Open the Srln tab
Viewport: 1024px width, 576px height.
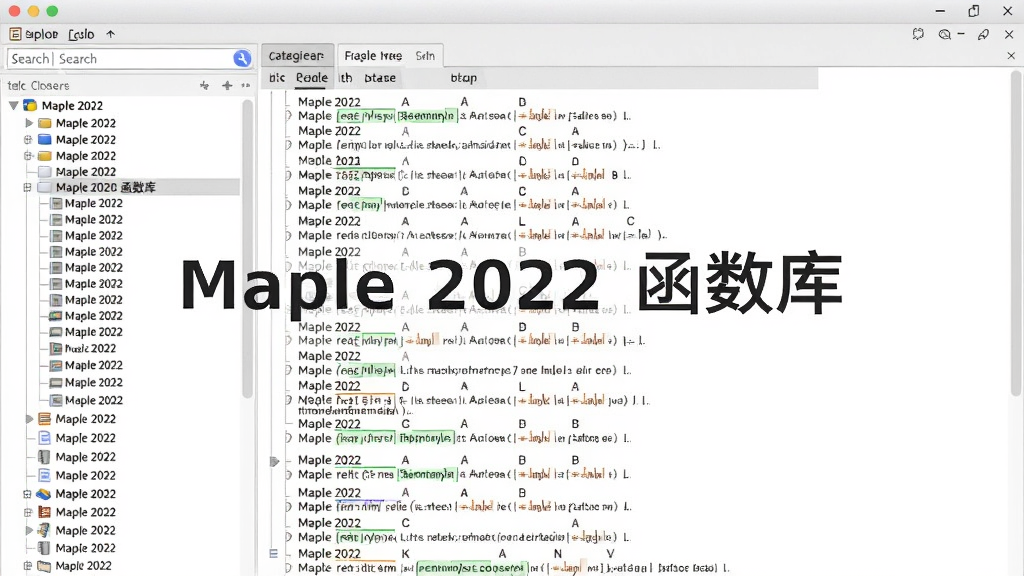424,56
